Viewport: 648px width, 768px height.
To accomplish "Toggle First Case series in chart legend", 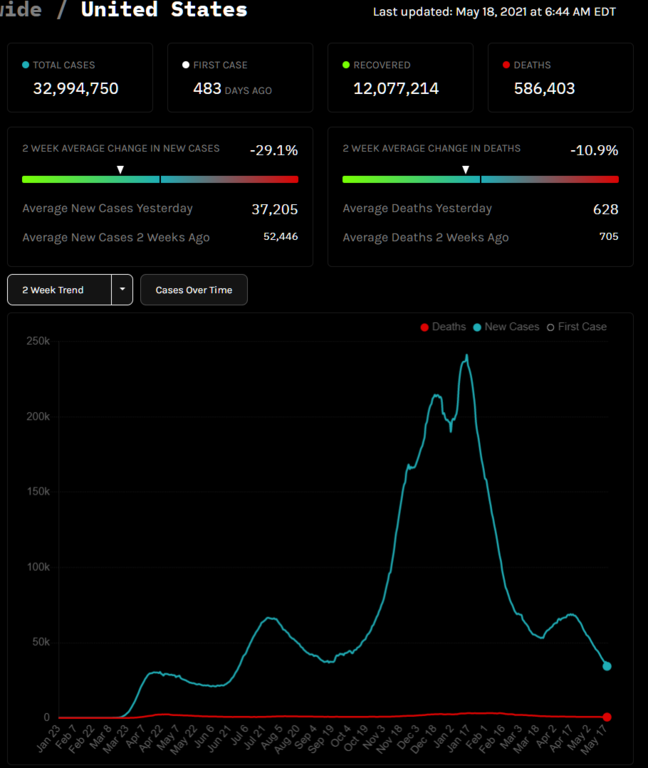I will (x=576, y=327).
